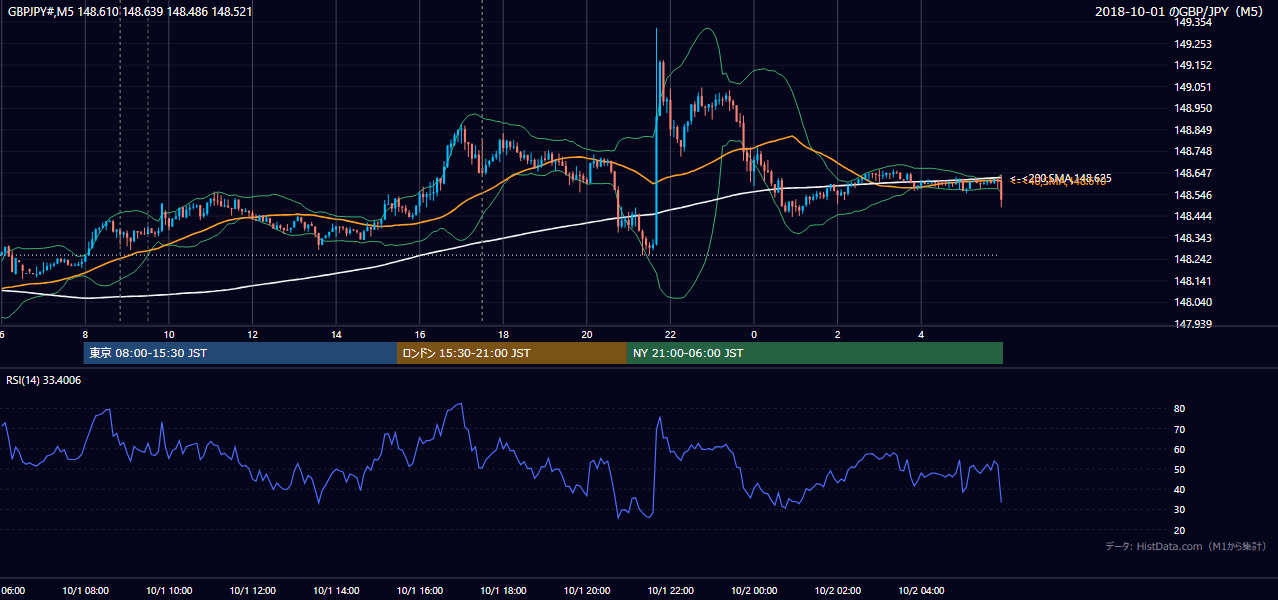The height and width of the screenshot is (600, 1278).
Task: Click hour tick 18 under the price chart
Action: coord(503,335)
